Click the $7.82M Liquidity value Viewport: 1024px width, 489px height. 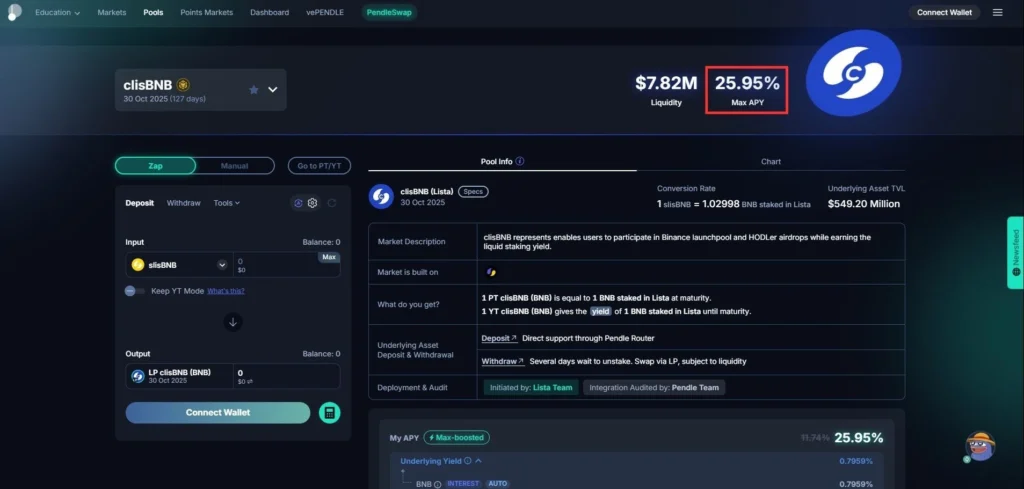pyautogui.click(x=666, y=84)
